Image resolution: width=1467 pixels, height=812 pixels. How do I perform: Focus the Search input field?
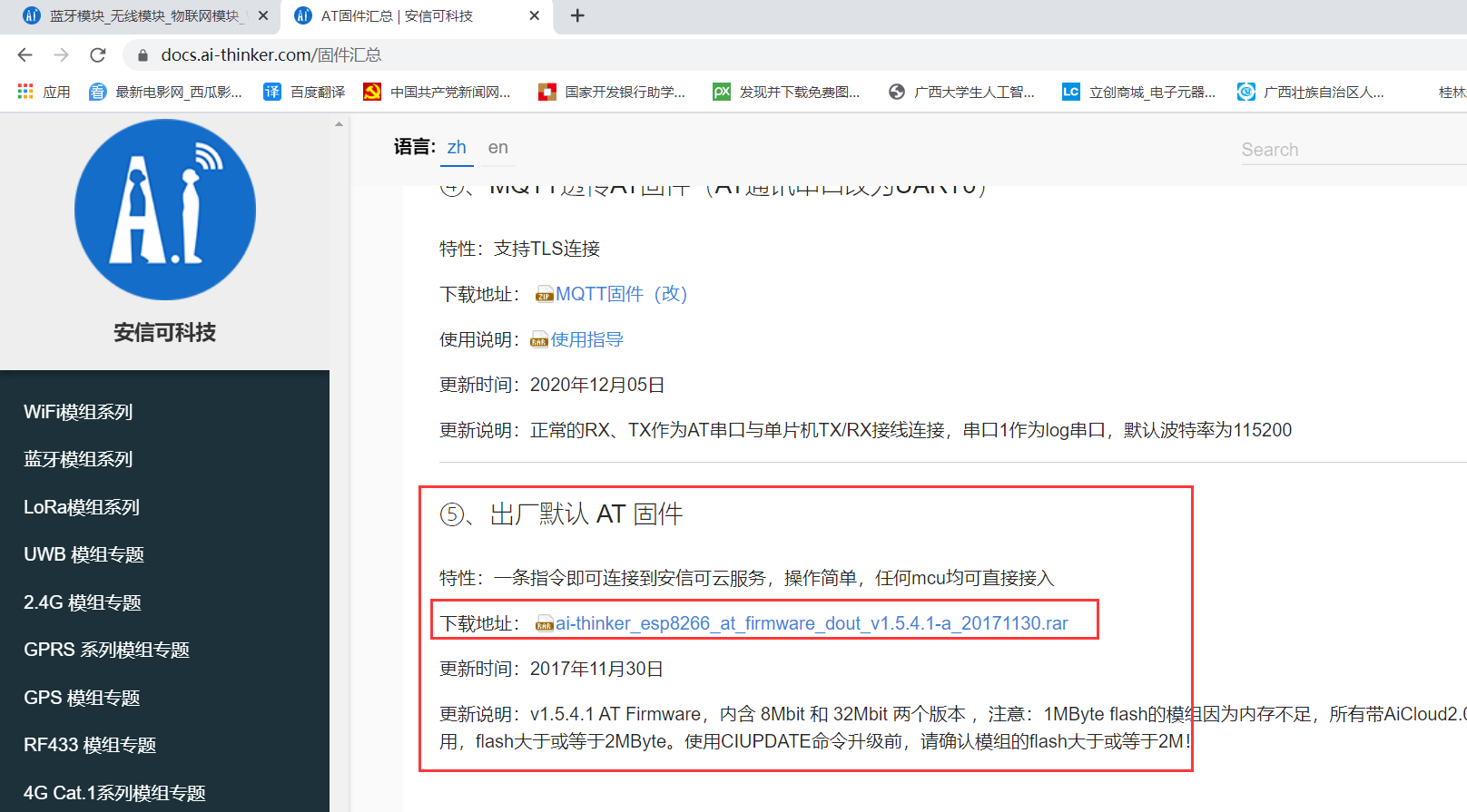coord(1353,150)
